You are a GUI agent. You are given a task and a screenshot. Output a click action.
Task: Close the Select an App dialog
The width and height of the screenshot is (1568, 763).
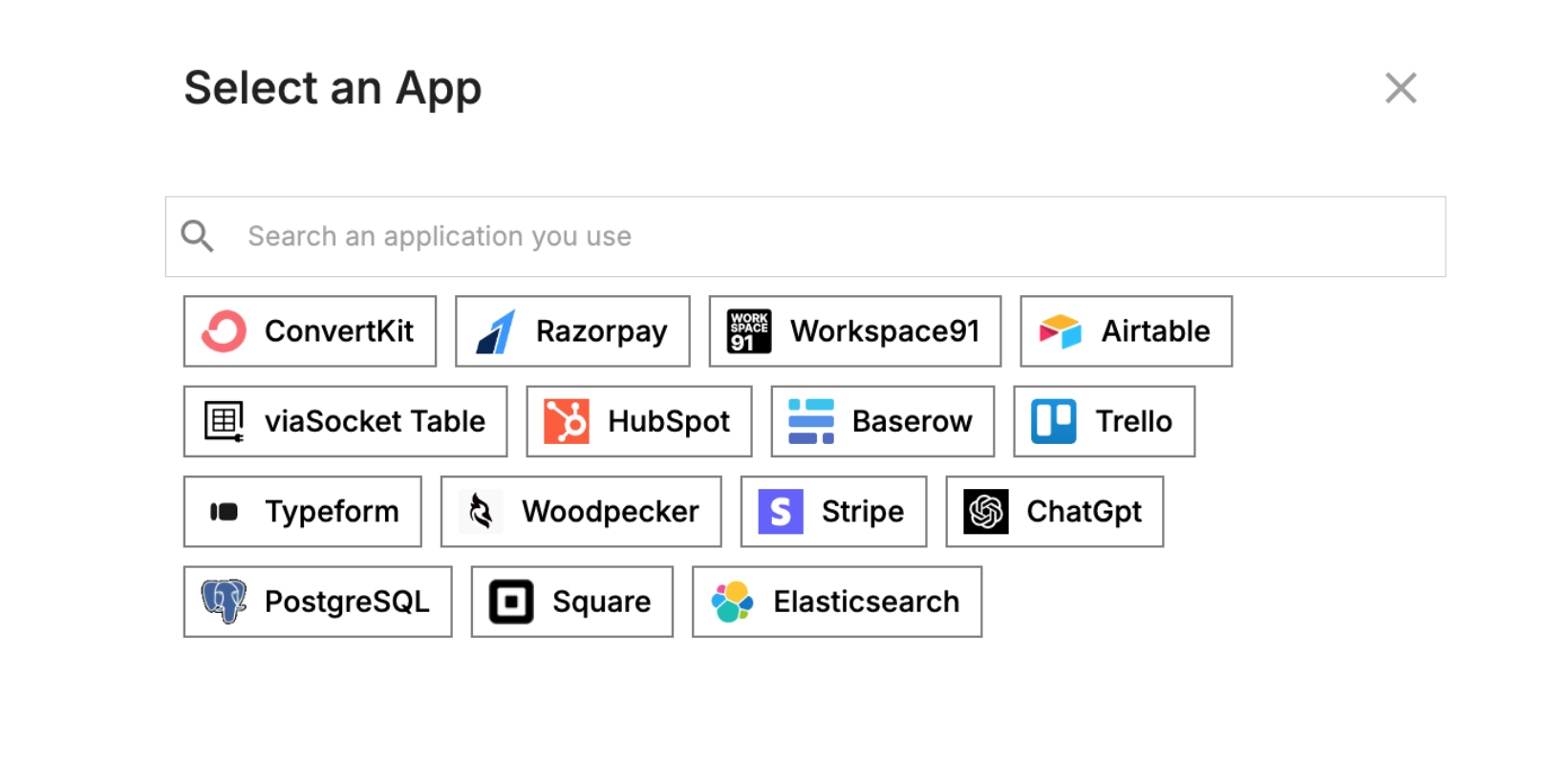pyautogui.click(x=1401, y=88)
